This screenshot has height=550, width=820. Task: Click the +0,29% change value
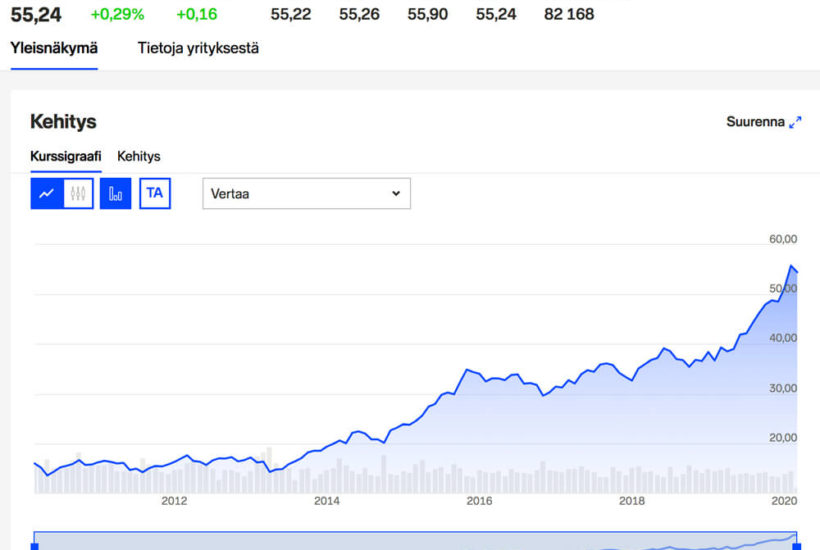[118, 14]
